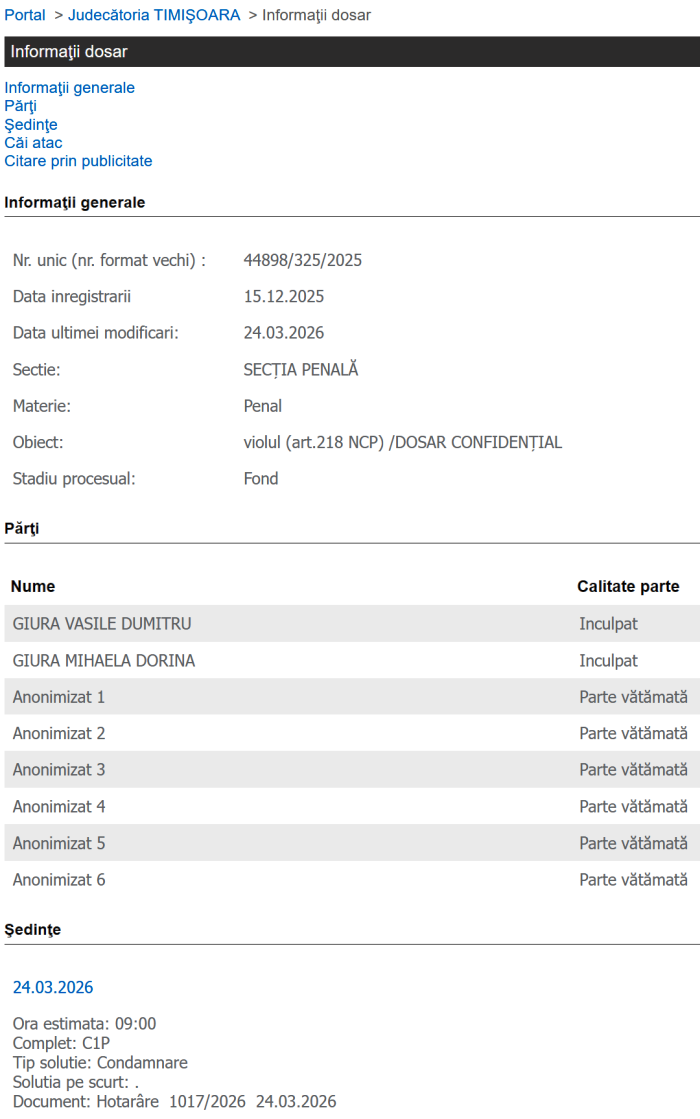This screenshot has width=700, height=1119.
Task: Click the registration date 15.12.2025
Action: coord(284,297)
